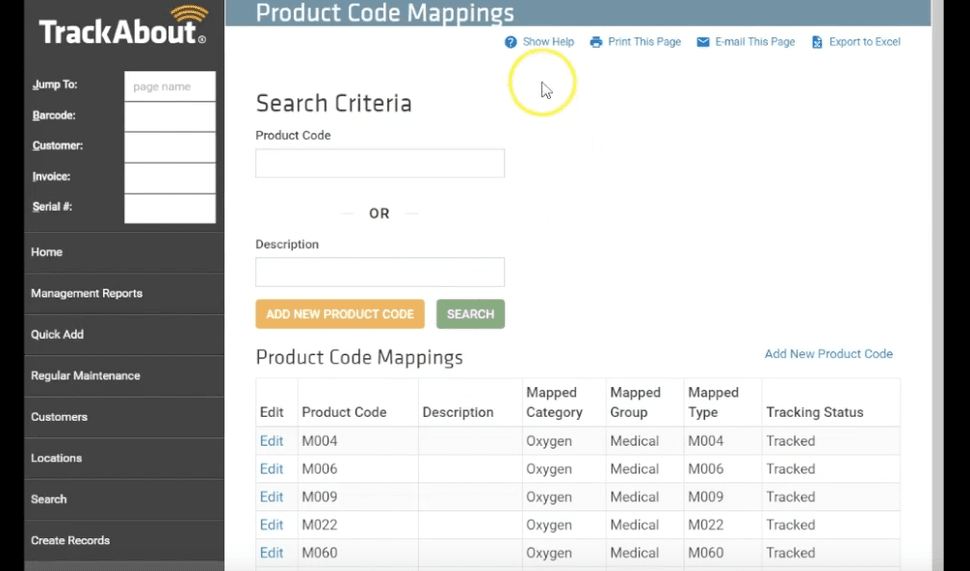The image size is (970, 571).
Task: Click the printer icon for Print This Page
Action: (596, 42)
